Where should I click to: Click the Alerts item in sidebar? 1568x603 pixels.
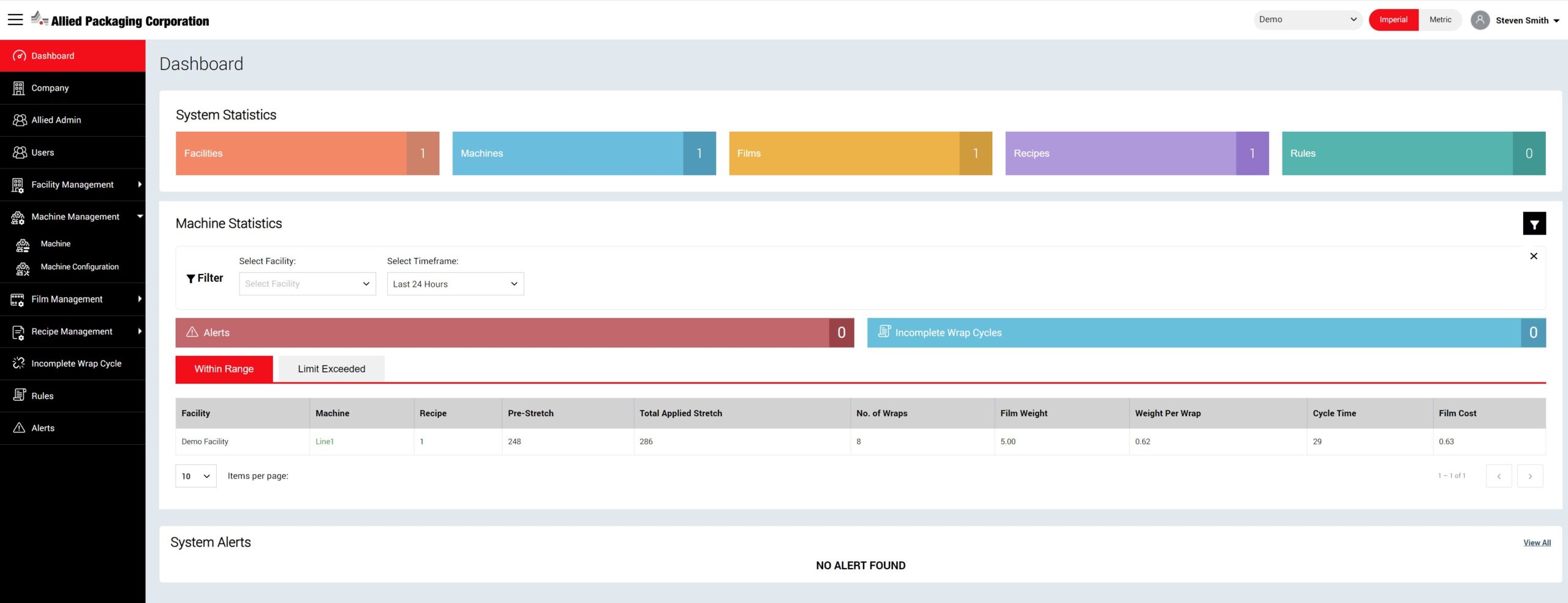click(43, 428)
